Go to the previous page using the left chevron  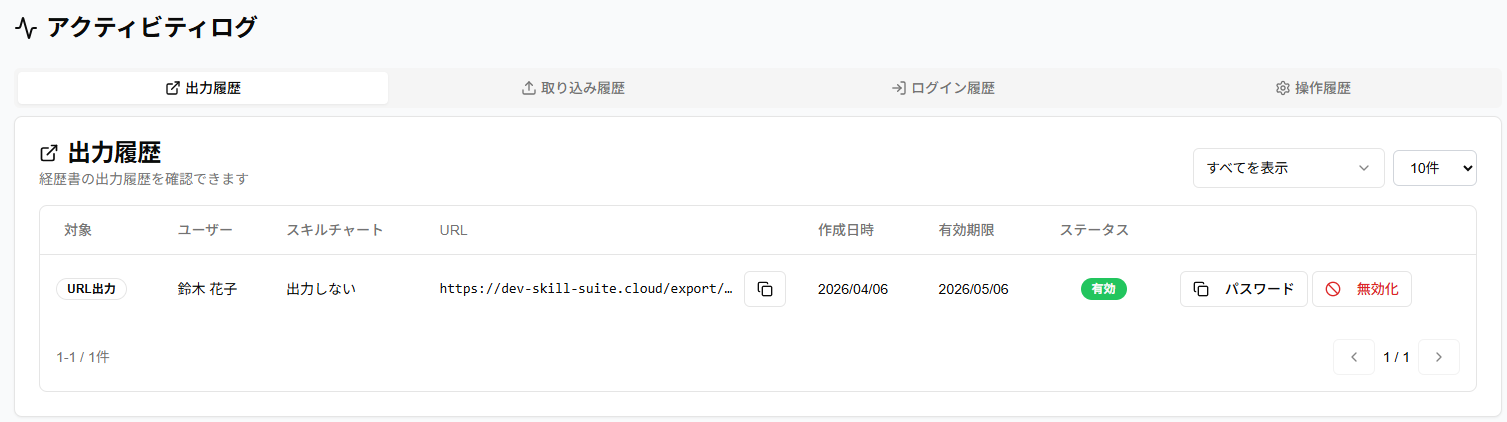[x=1354, y=357]
